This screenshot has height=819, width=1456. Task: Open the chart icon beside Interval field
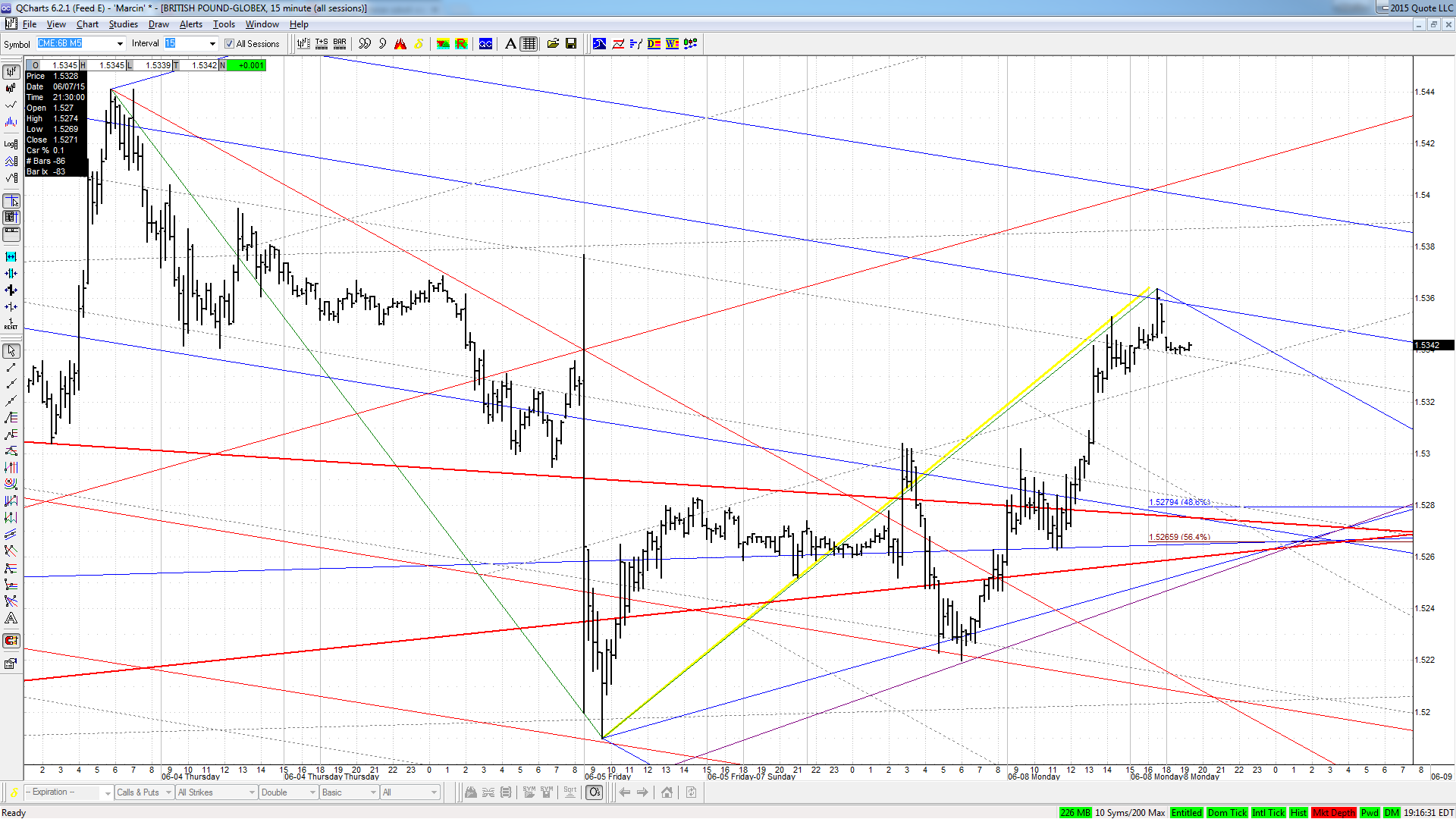pyautogui.click(x=304, y=44)
